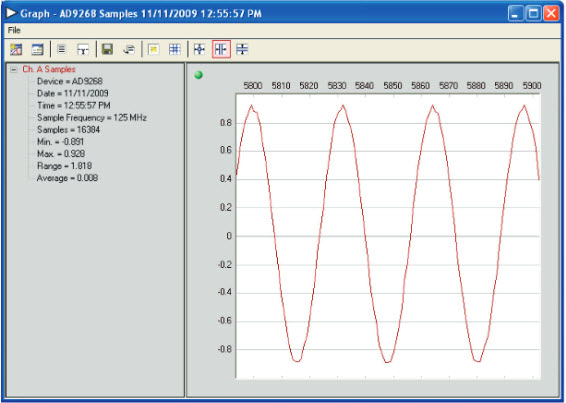Click the window-form toolbar icon
566x403 pixels.
coord(37,49)
